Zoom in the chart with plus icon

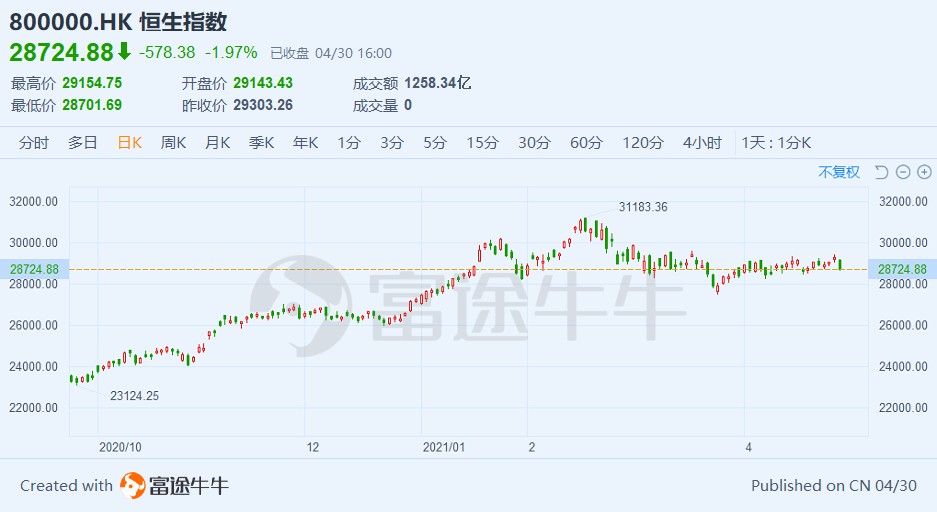pyautogui.click(x=924, y=172)
